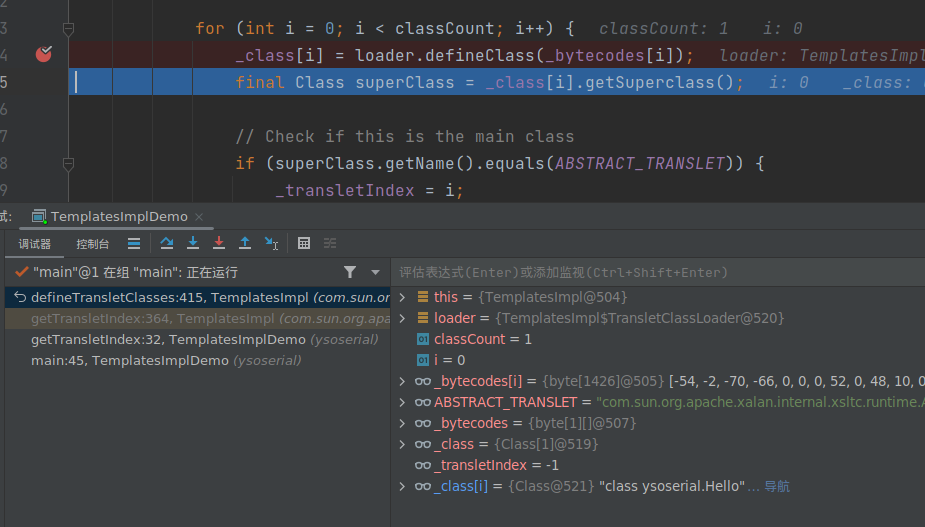The image size is (925, 527).
Task: Toggle the red breakpoint in the gutter
Action: pyautogui.click(x=43, y=55)
